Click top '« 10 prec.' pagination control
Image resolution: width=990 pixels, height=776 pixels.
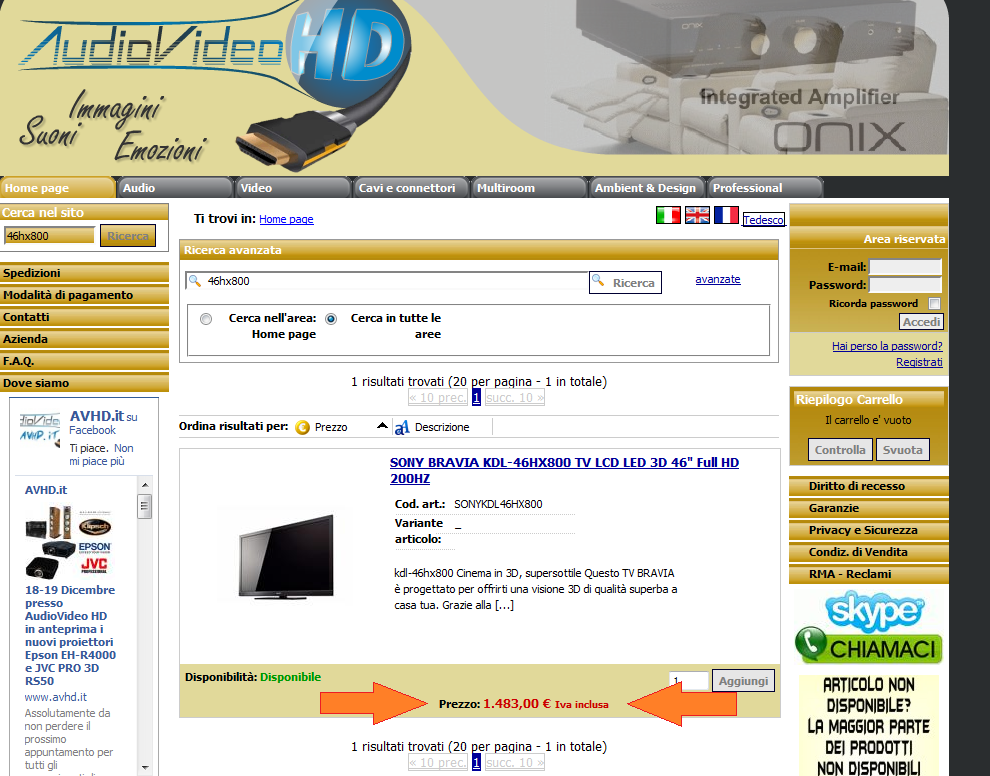pos(438,397)
